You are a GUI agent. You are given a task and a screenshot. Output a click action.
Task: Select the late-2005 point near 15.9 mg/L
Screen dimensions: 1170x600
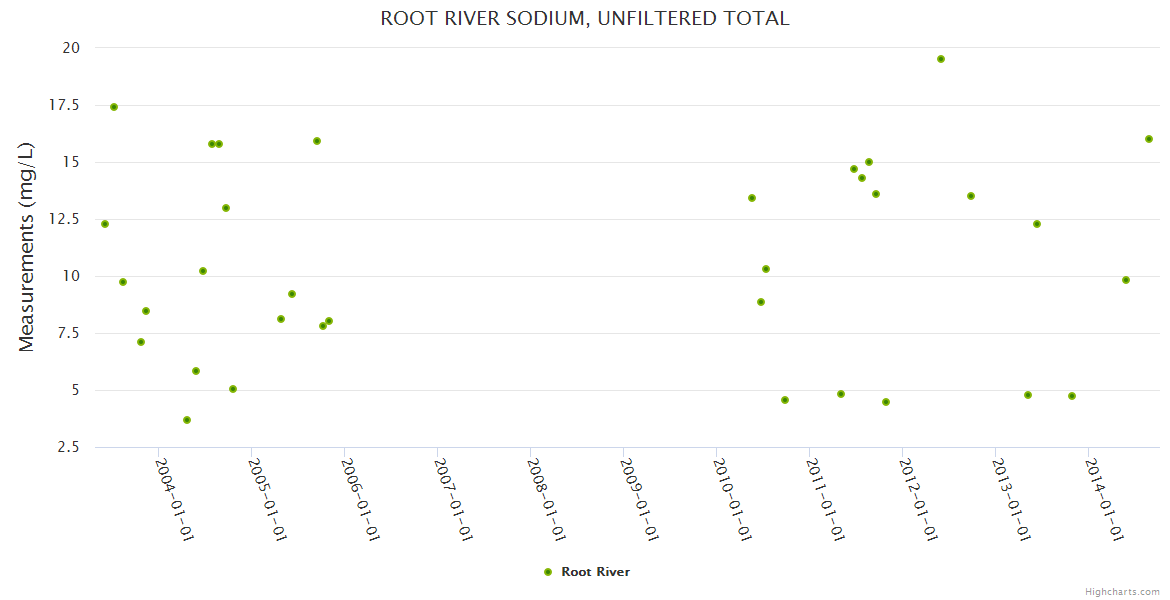(x=317, y=141)
